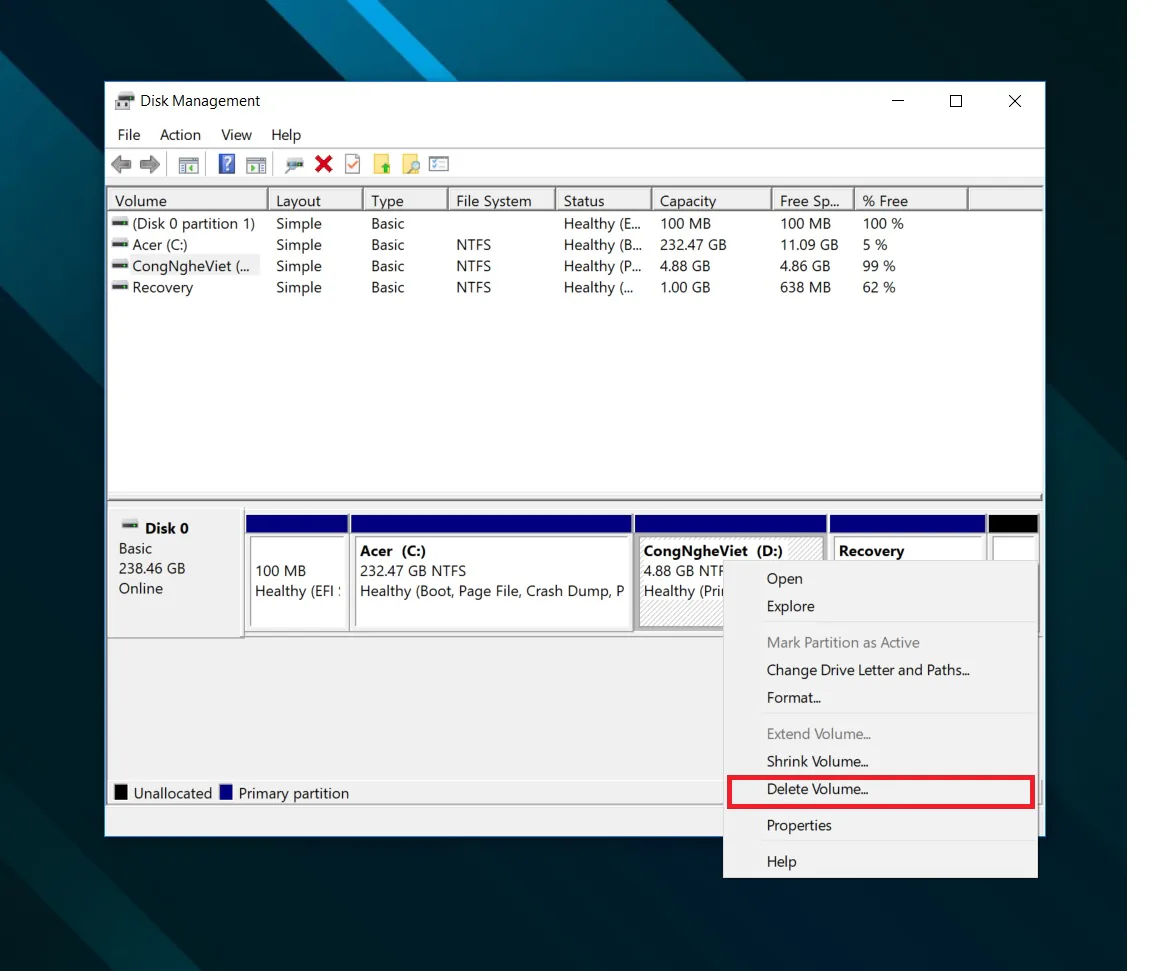
Task: Select Shrink Volume... in context menu
Action: 880,762
